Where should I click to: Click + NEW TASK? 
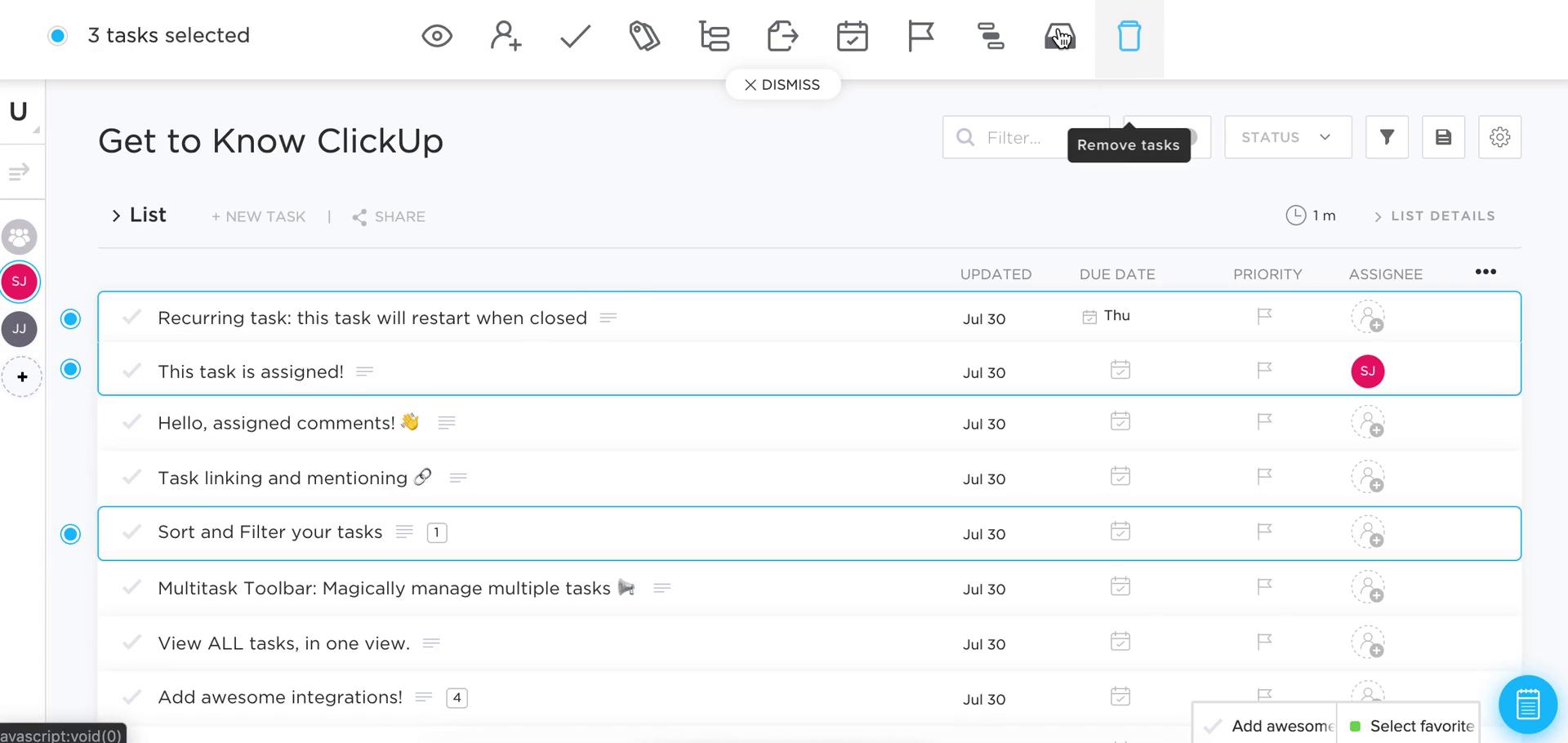(x=258, y=216)
